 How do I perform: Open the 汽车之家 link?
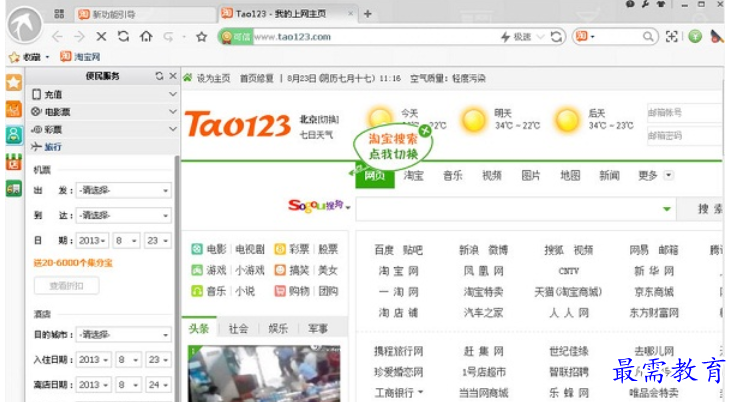pos(483,313)
